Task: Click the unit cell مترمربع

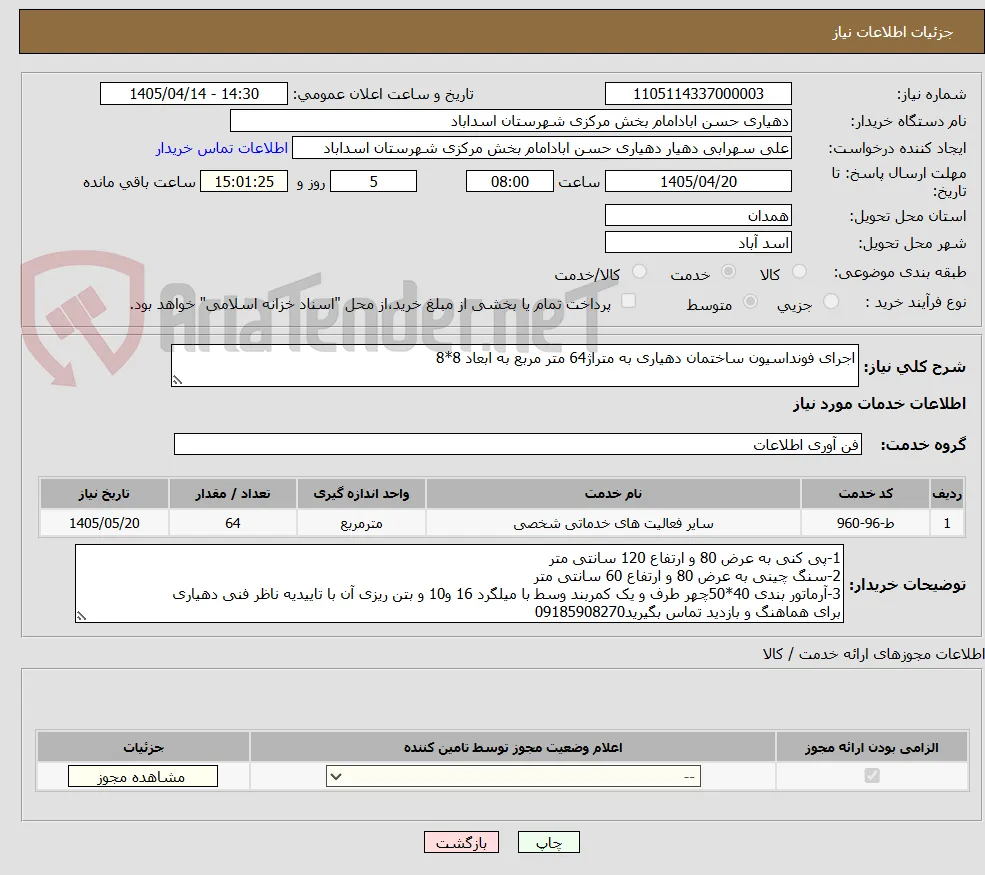Action: click(361, 523)
